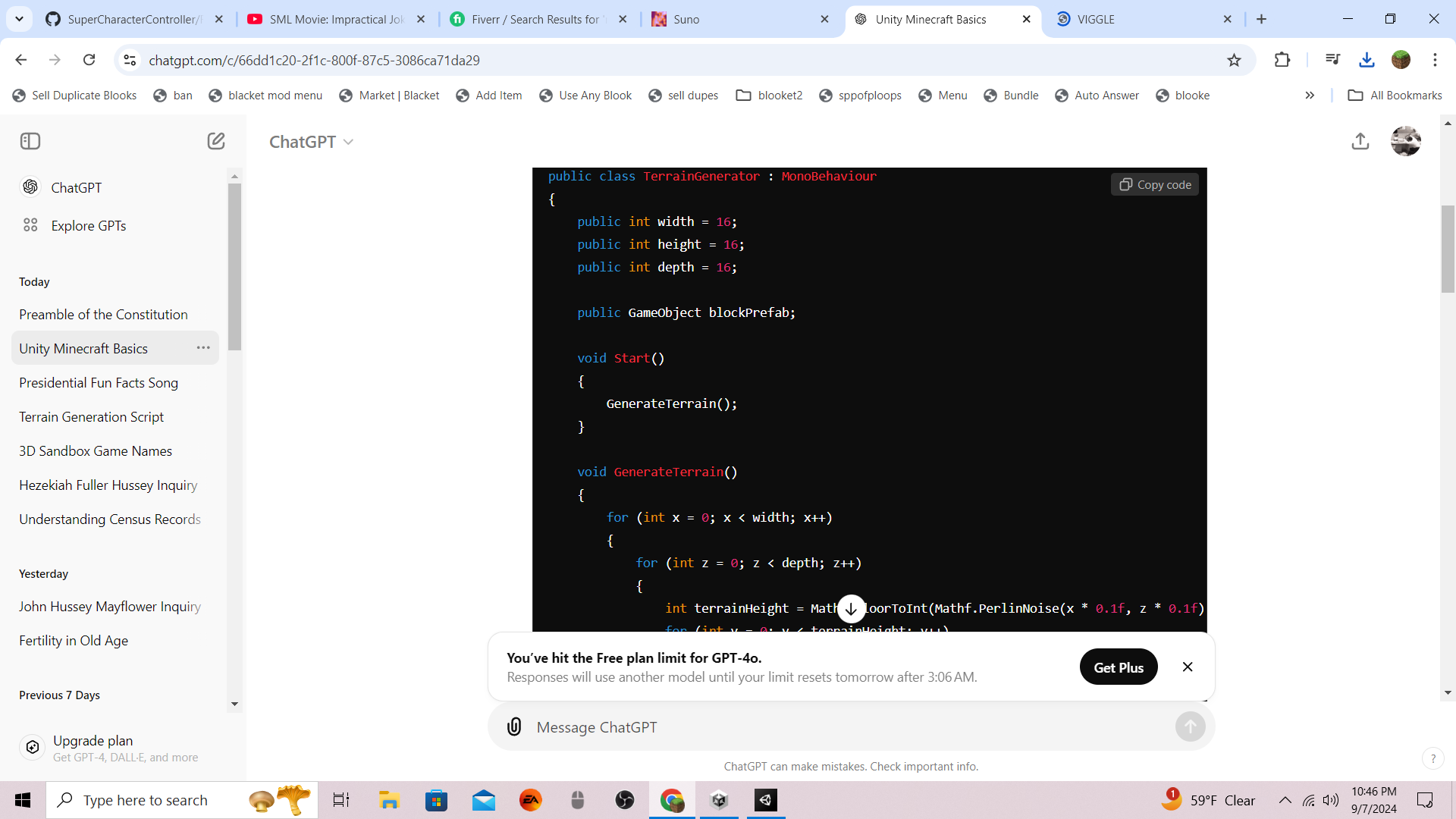Open Explore GPTs in sidebar
This screenshot has height=819, width=1456.
[88, 226]
